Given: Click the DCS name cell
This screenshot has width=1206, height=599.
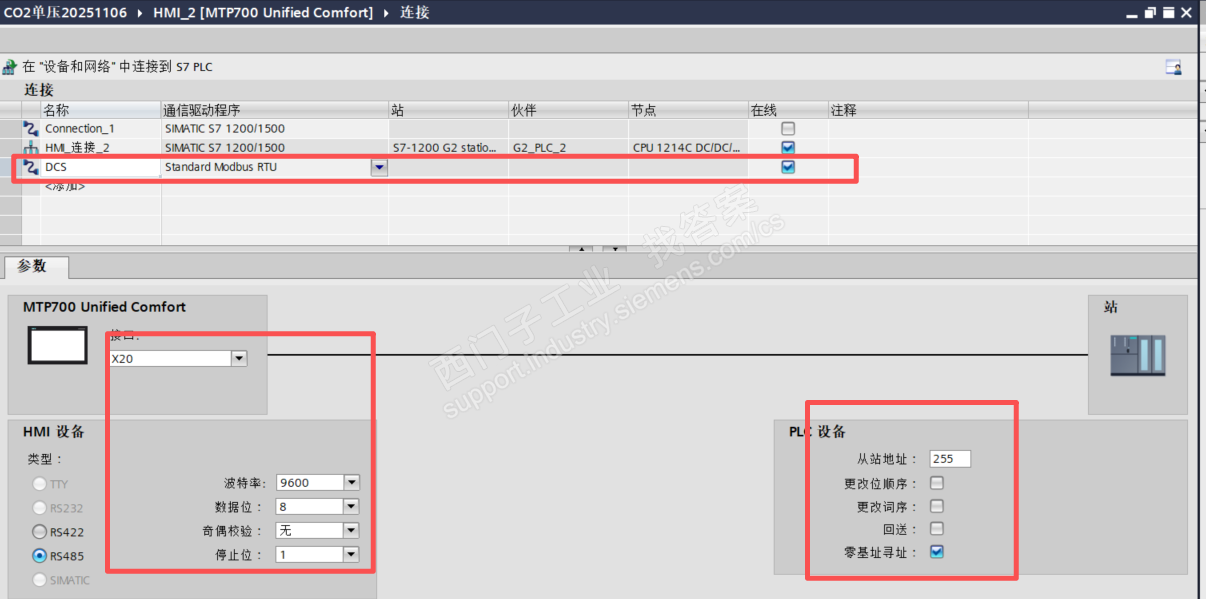Looking at the screenshot, I should coord(100,167).
